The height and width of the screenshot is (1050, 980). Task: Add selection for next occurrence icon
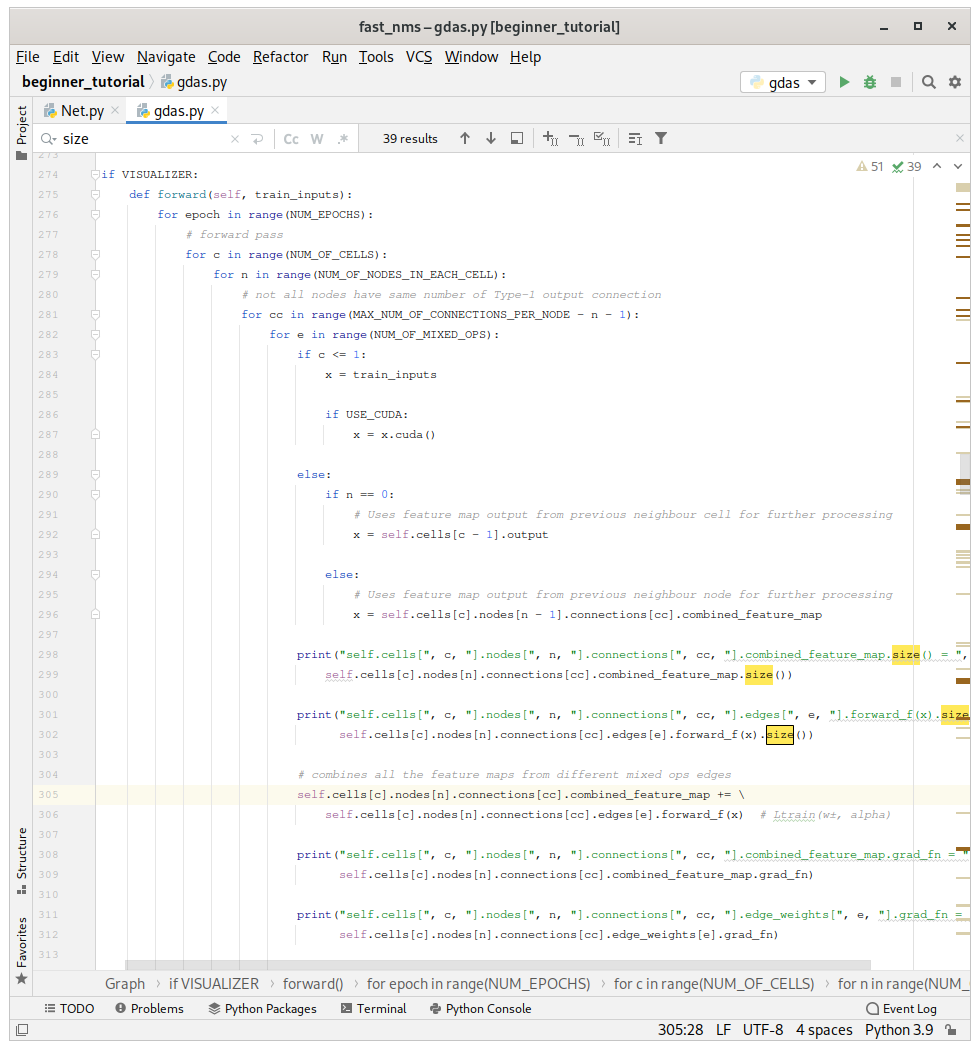click(549, 139)
